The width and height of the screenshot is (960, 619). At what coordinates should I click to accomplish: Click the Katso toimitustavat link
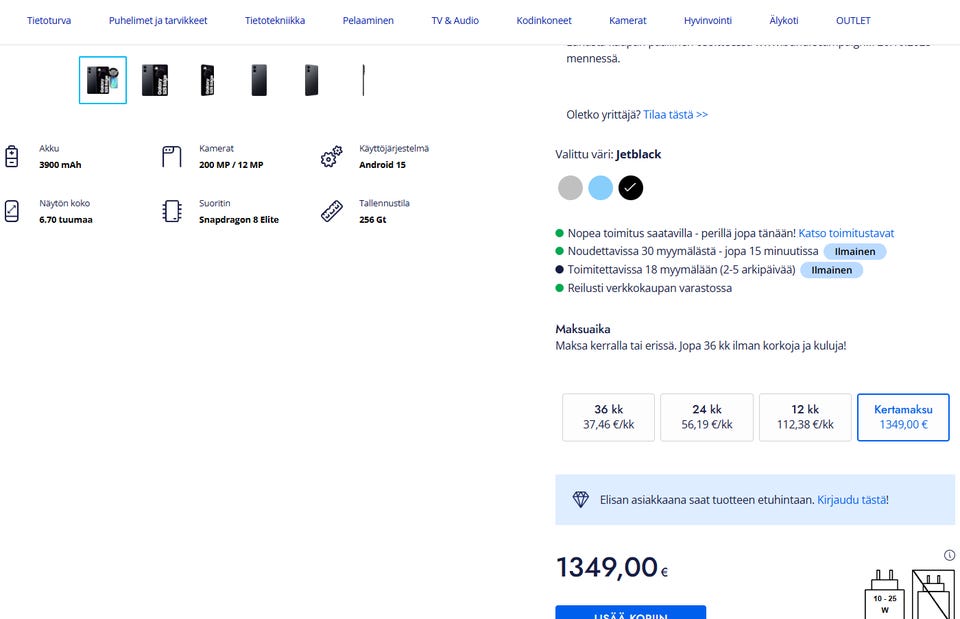point(846,233)
